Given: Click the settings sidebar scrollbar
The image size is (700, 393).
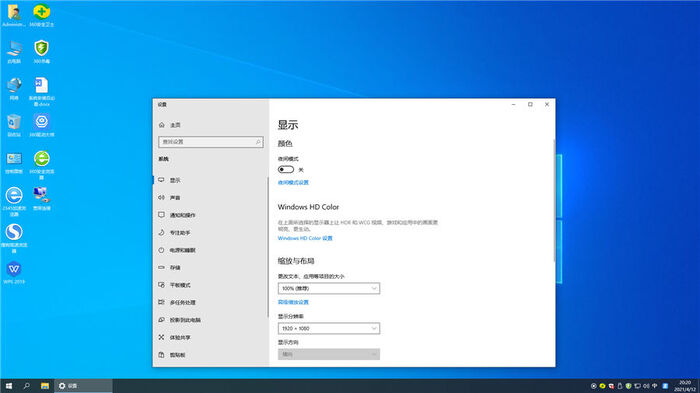Looking at the screenshot, I should [x=268, y=247].
